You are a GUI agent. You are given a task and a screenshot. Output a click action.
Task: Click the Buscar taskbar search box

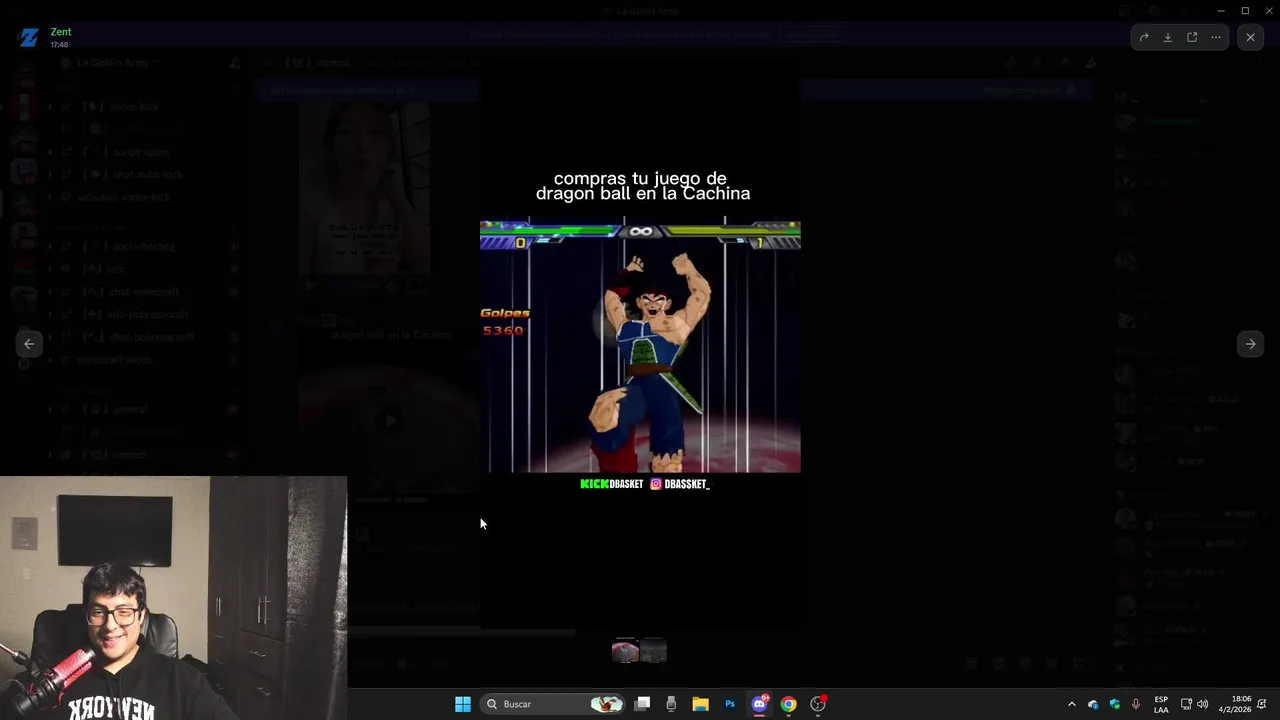coord(553,704)
